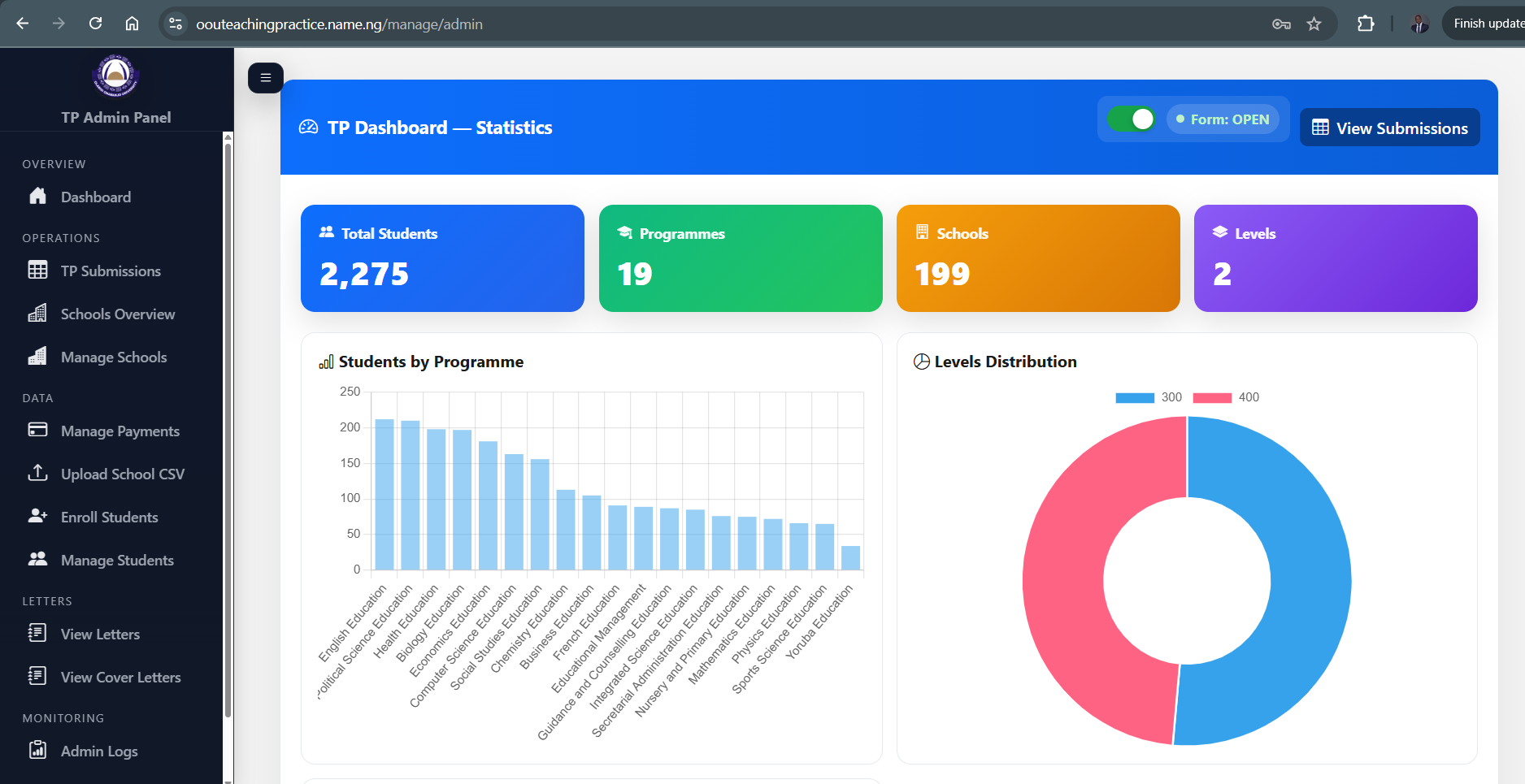The width and height of the screenshot is (1525, 784).
Task: Click the Admin Logs clipboard icon
Action: pyautogui.click(x=37, y=750)
